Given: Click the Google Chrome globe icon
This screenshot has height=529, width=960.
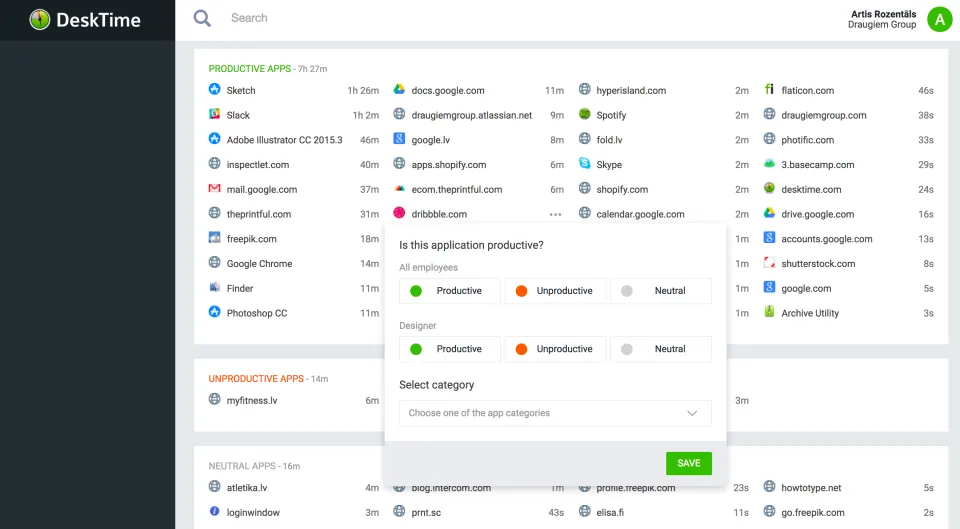Looking at the screenshot, I should click(214, 263).
